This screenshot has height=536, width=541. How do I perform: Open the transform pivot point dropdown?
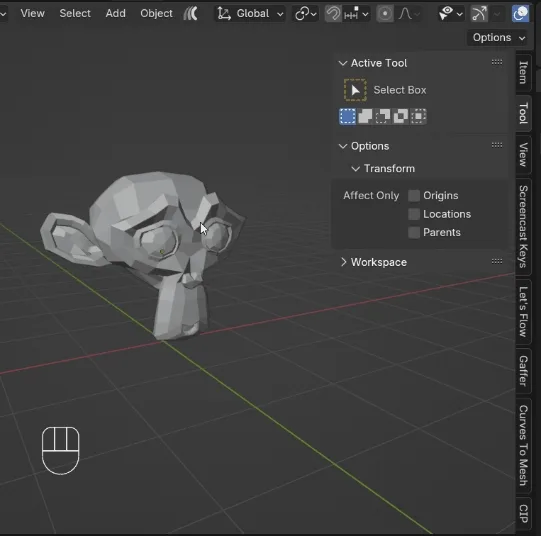(305, 14)
